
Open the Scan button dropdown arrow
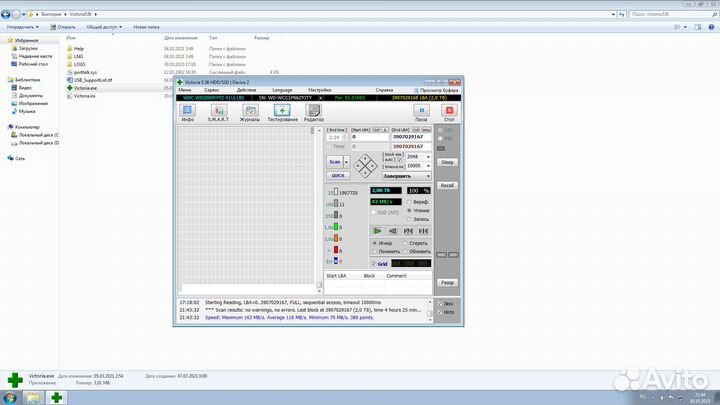pos(347,162)
